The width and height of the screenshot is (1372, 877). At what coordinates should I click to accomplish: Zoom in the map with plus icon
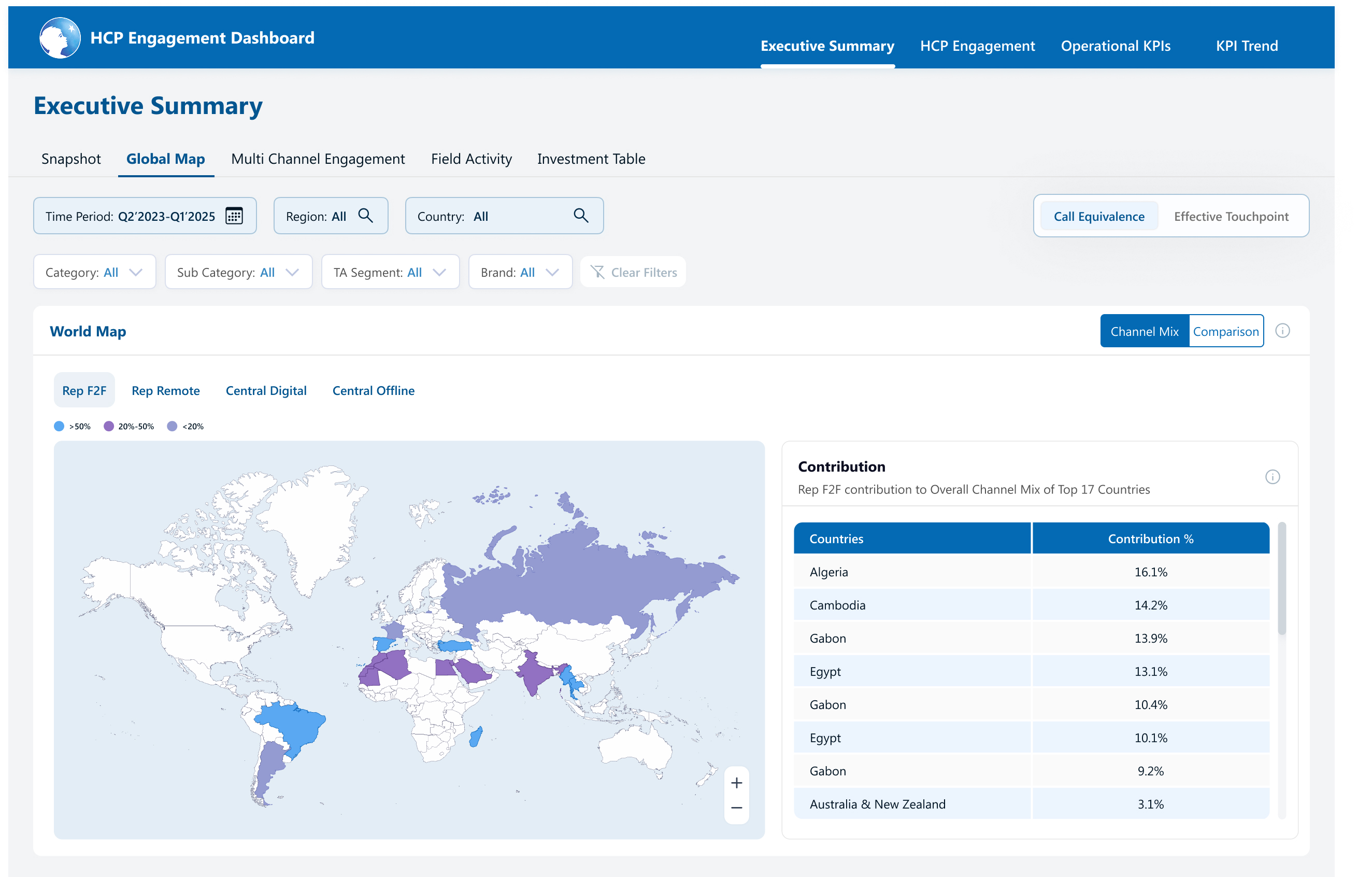click(736, 783)
